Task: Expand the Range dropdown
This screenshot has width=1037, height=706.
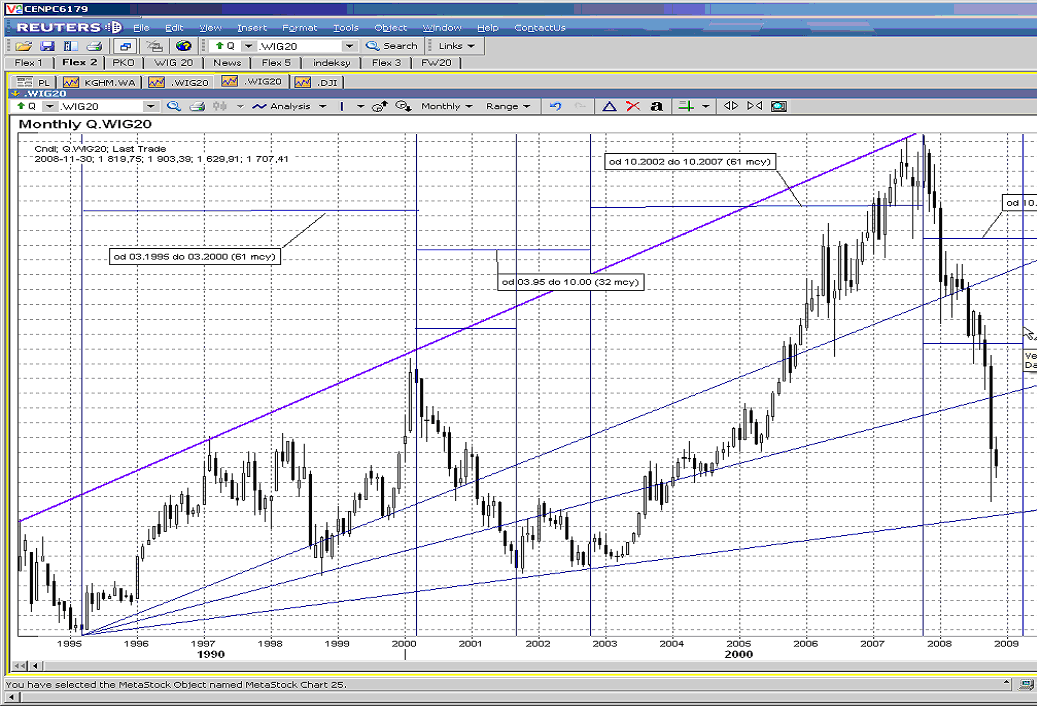Action: tap(508, 106)
